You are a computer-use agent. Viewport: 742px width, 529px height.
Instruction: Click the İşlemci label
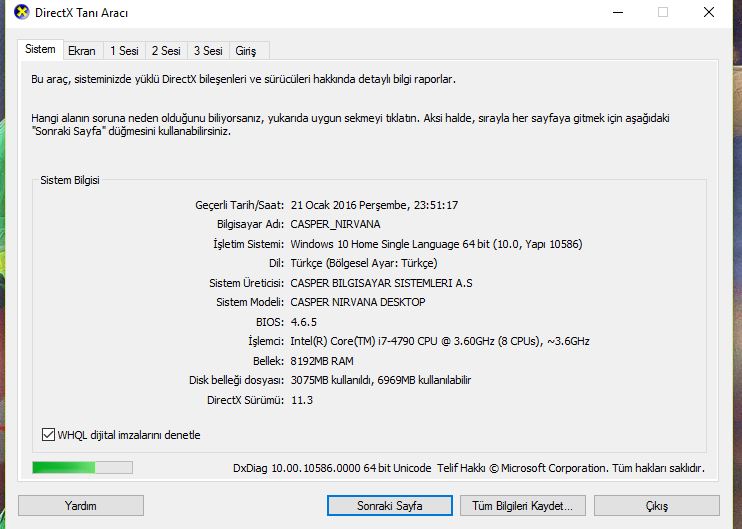click(x=266, y=341)
